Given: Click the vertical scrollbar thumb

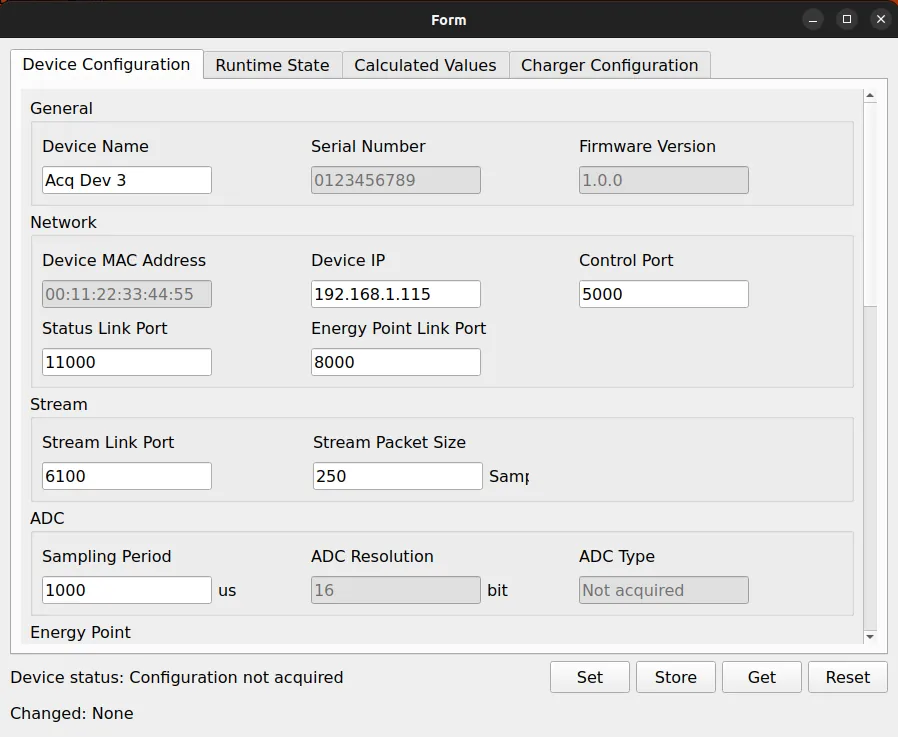Looking at the screenshot, I should pyautogui.click(x=871, y=204).
